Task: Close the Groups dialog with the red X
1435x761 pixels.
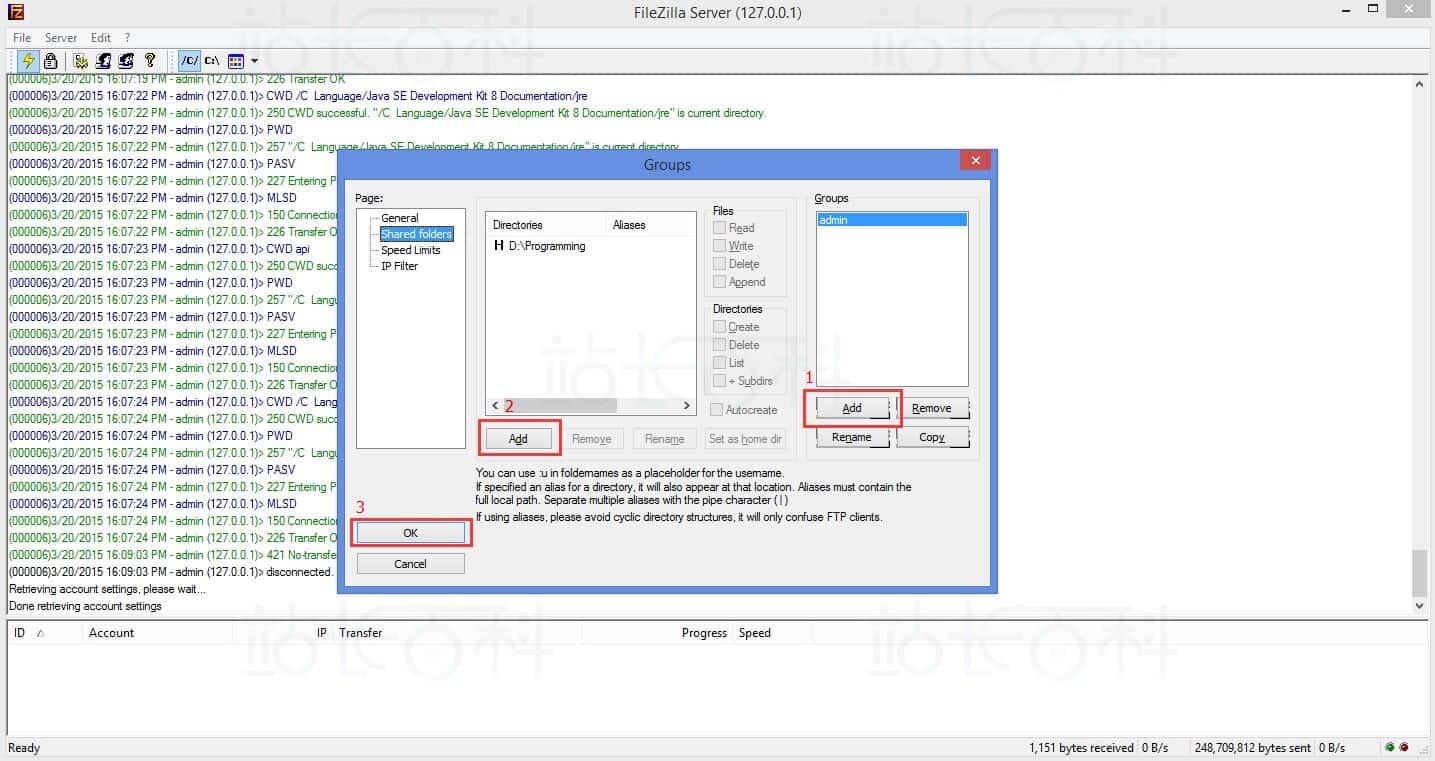Action: [975, 160]
